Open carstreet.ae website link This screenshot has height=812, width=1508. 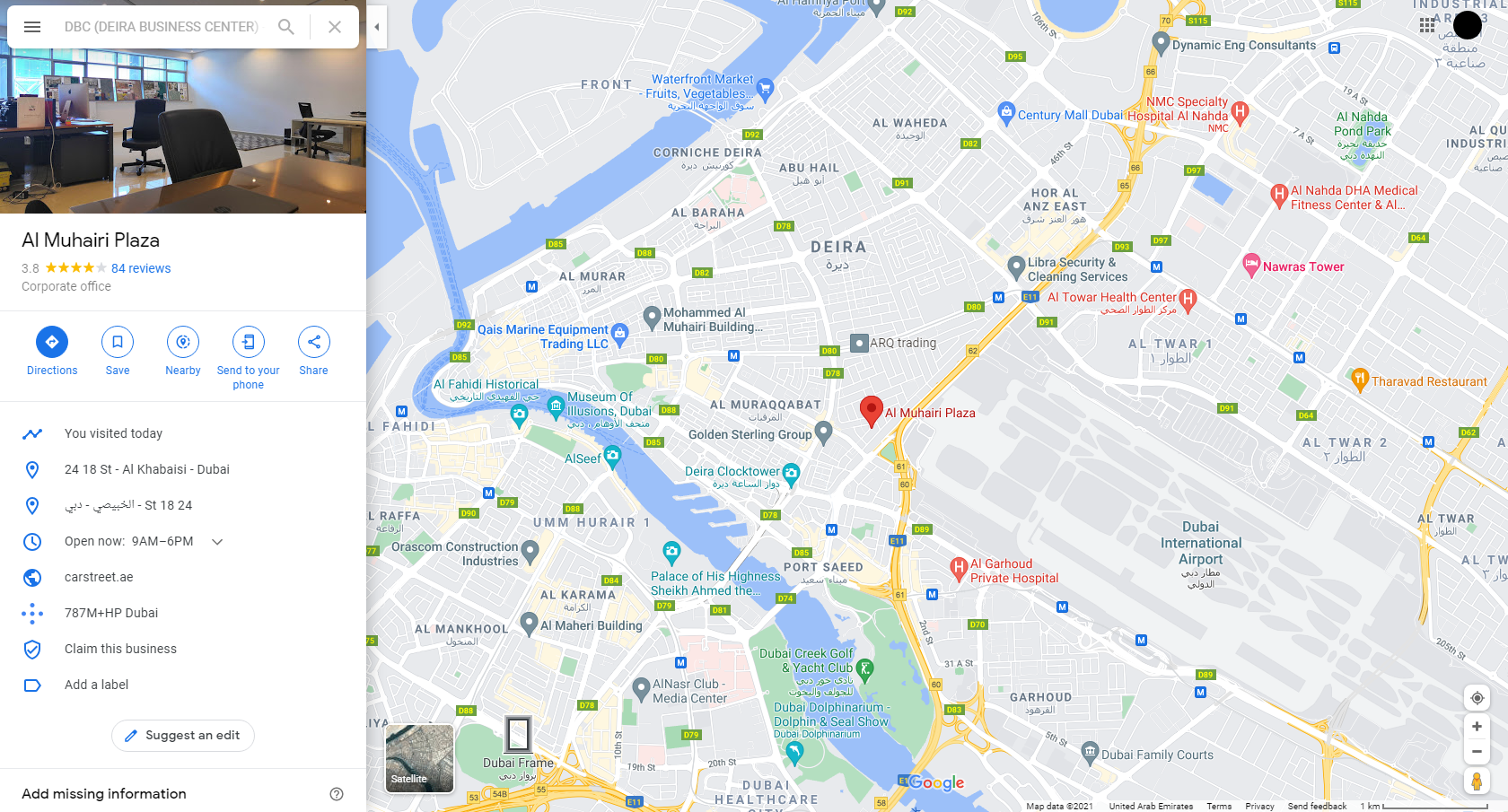[99, 577]
